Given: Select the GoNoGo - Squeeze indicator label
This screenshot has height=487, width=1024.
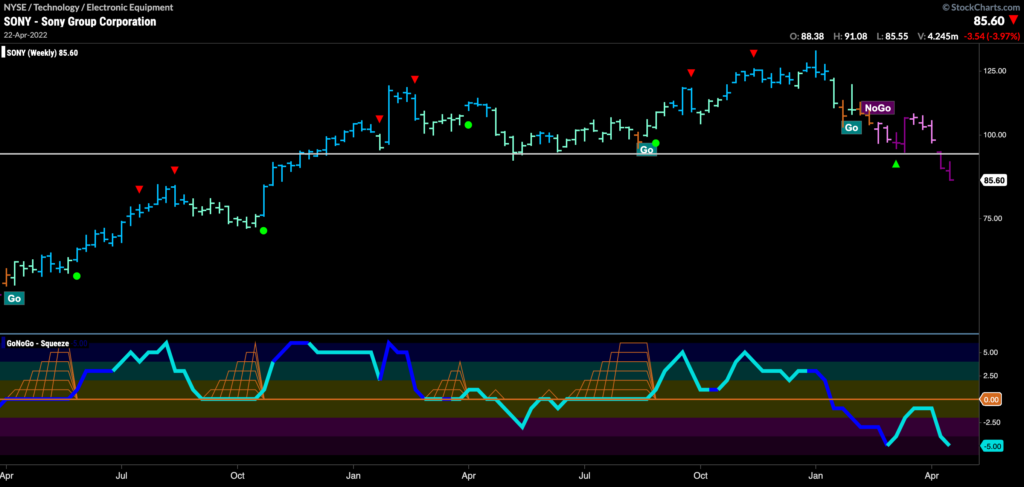Looking at the screenshot, I should coord(39,343).
